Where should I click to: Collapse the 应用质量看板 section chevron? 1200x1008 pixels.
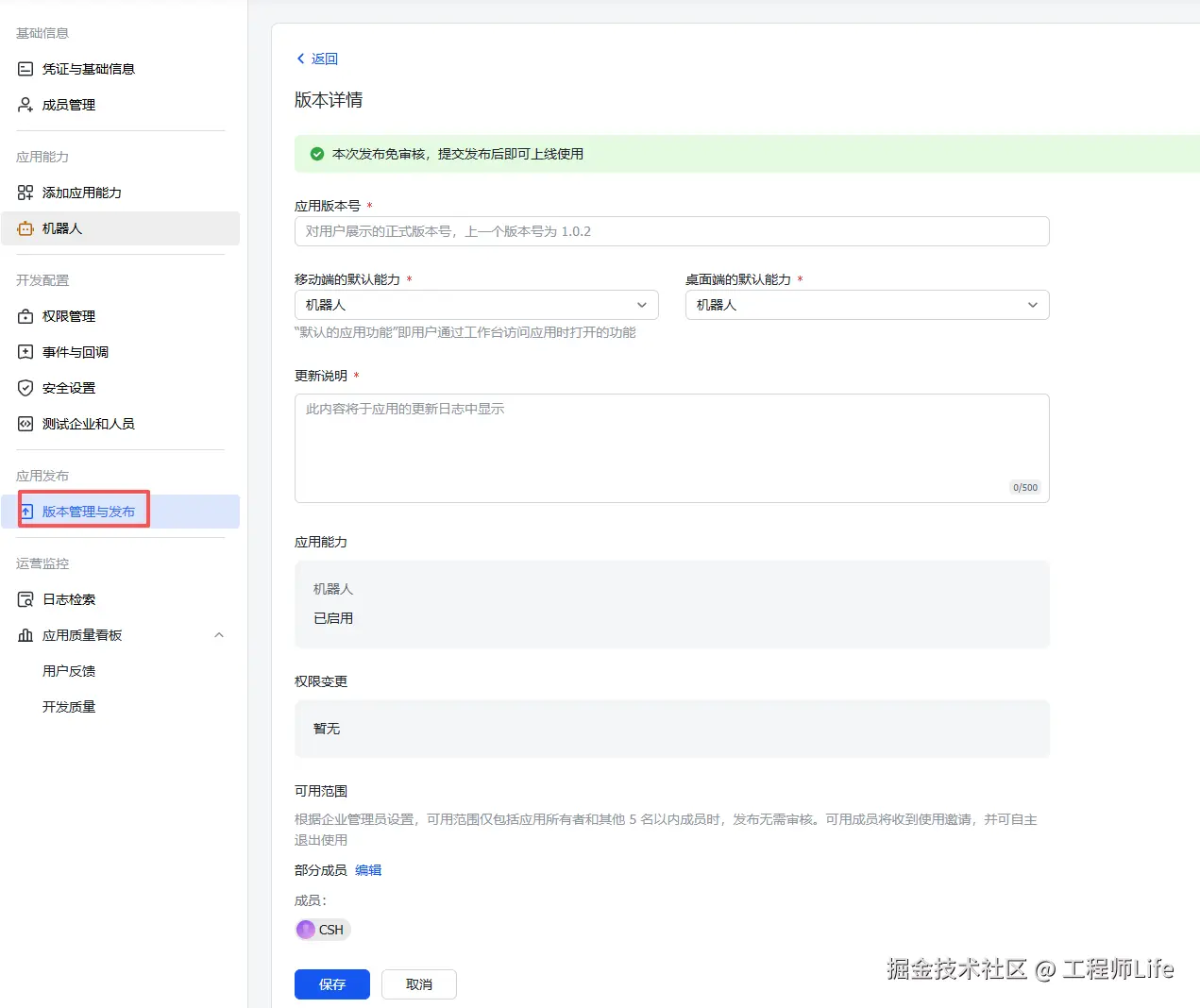(219, 635)
